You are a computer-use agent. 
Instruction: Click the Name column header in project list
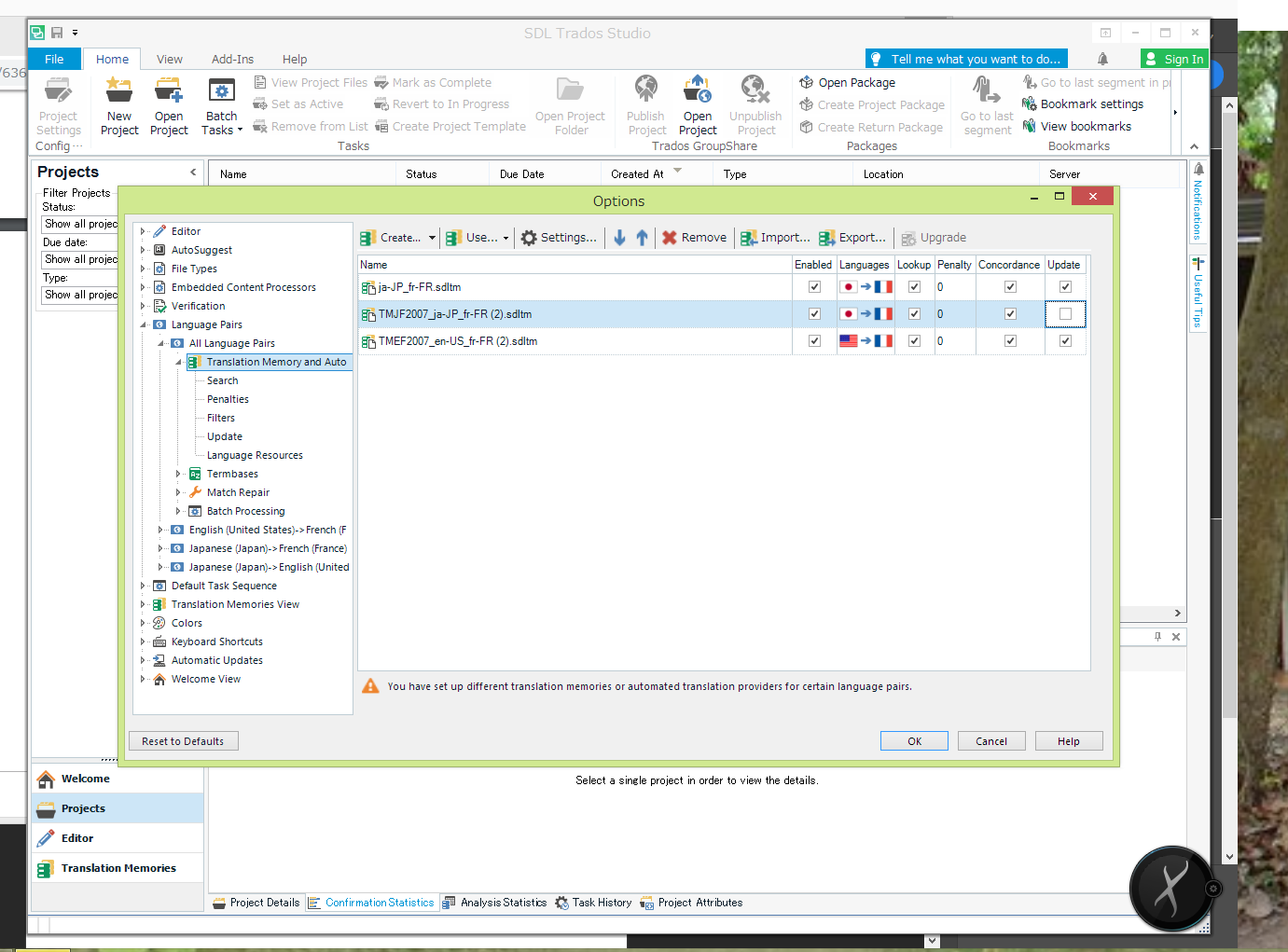(x=302, y=174)
